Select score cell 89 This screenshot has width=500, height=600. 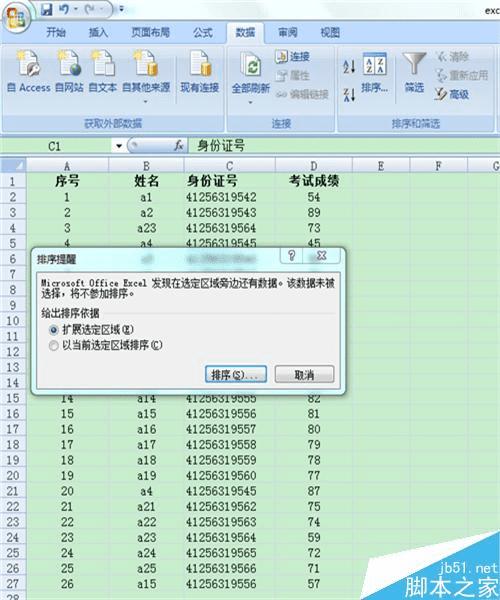coord(314,213)
